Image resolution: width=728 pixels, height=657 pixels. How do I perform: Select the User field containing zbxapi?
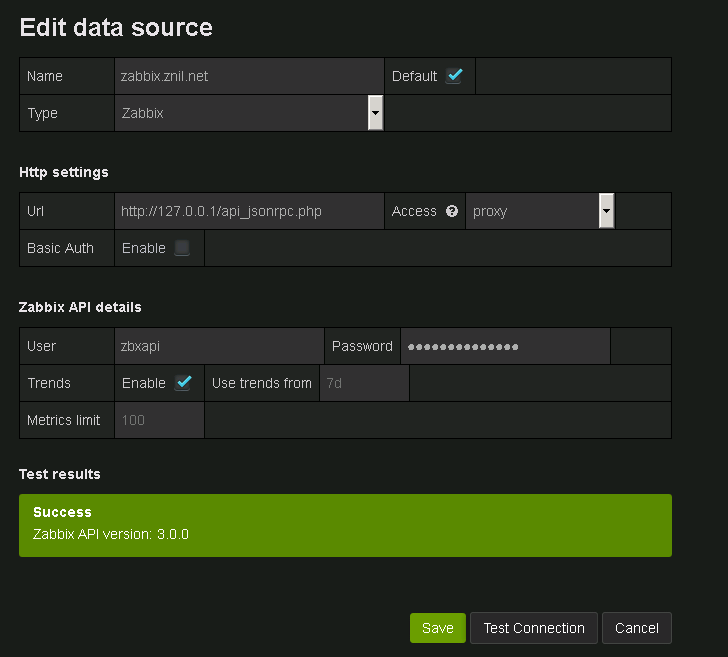219,346
